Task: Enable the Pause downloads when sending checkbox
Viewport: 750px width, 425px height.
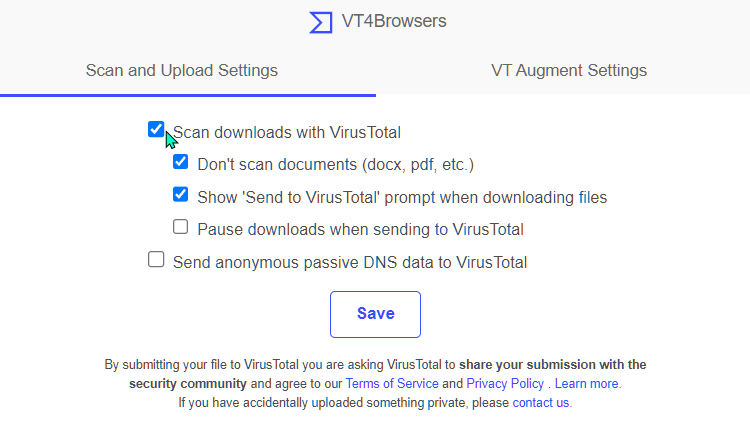Action: (x=180, y=227)
